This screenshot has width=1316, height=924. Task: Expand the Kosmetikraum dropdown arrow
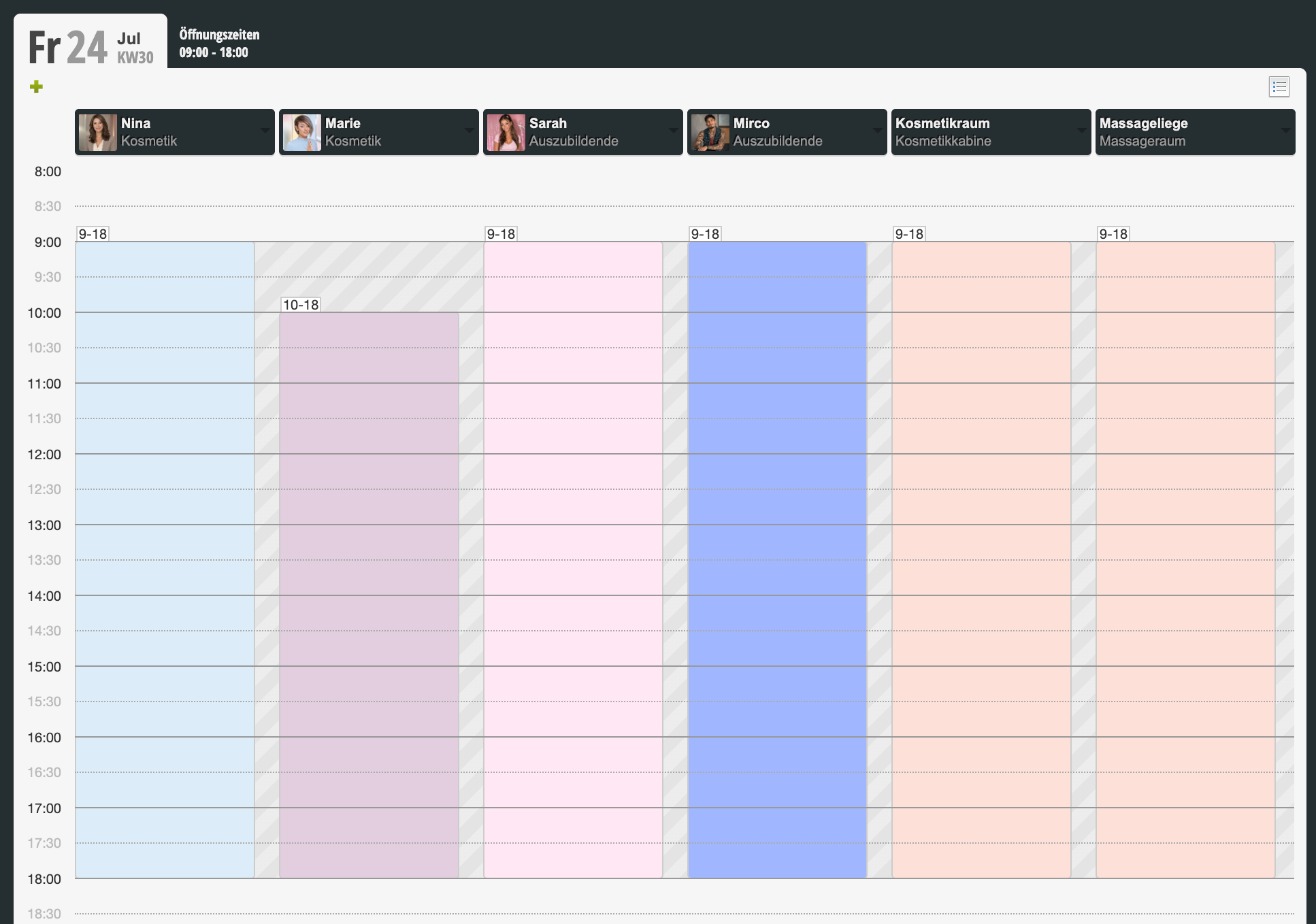coord(1081,131)
